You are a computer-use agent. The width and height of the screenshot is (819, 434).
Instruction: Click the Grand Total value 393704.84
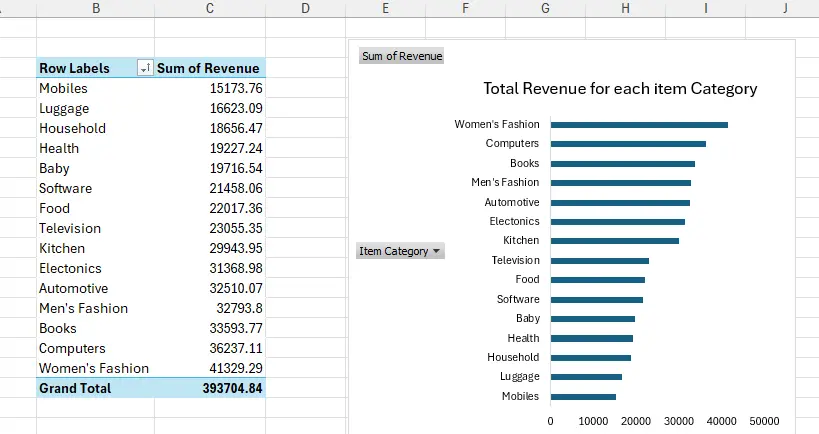tap(225, 388)
